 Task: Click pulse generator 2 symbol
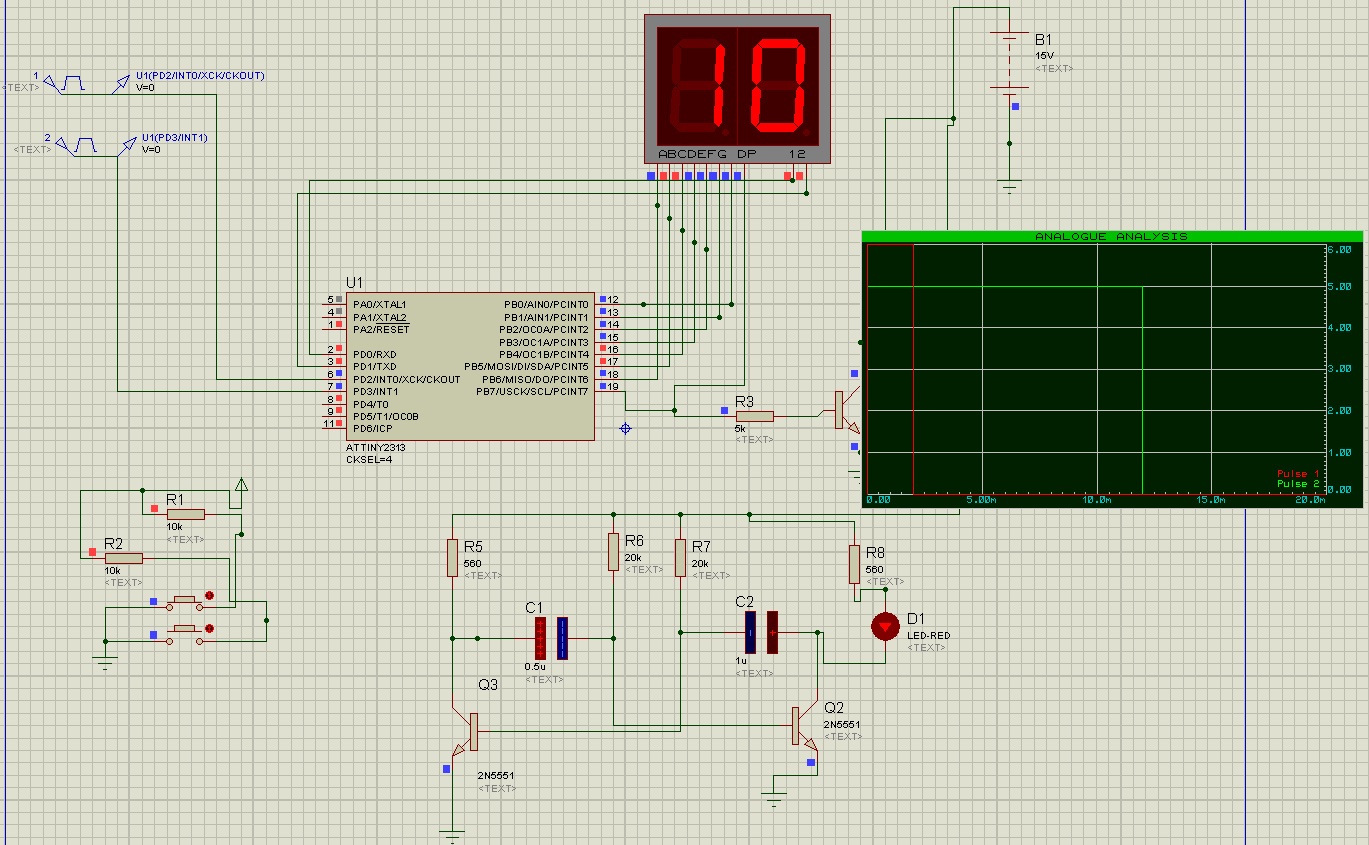pos(80,145)
